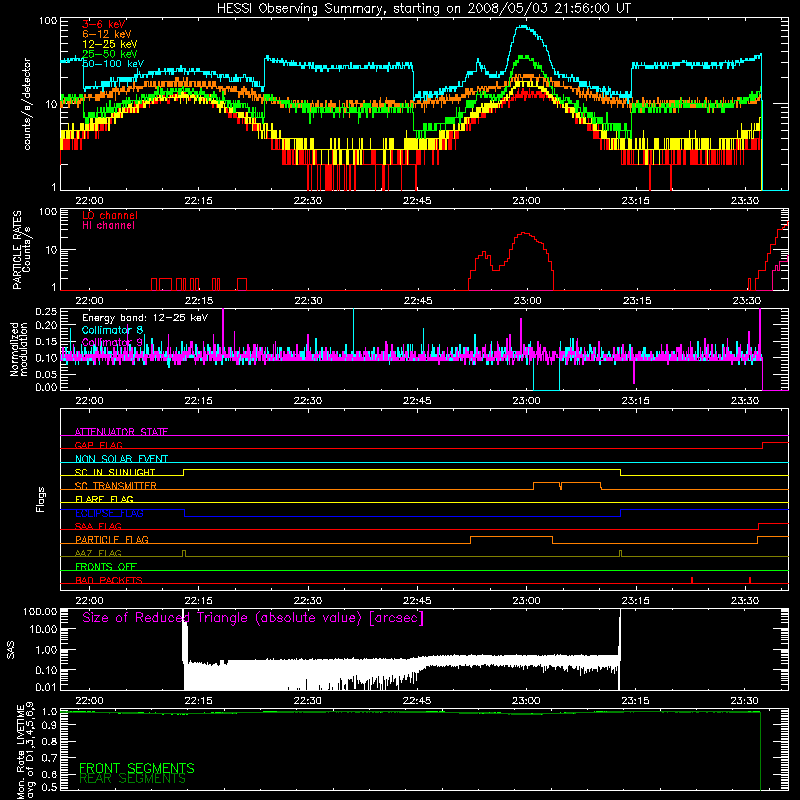The image size is (800, 800).
Task: Click the 'Size of Reduced Triangle' title text
Action: click(x=253, y=618)
